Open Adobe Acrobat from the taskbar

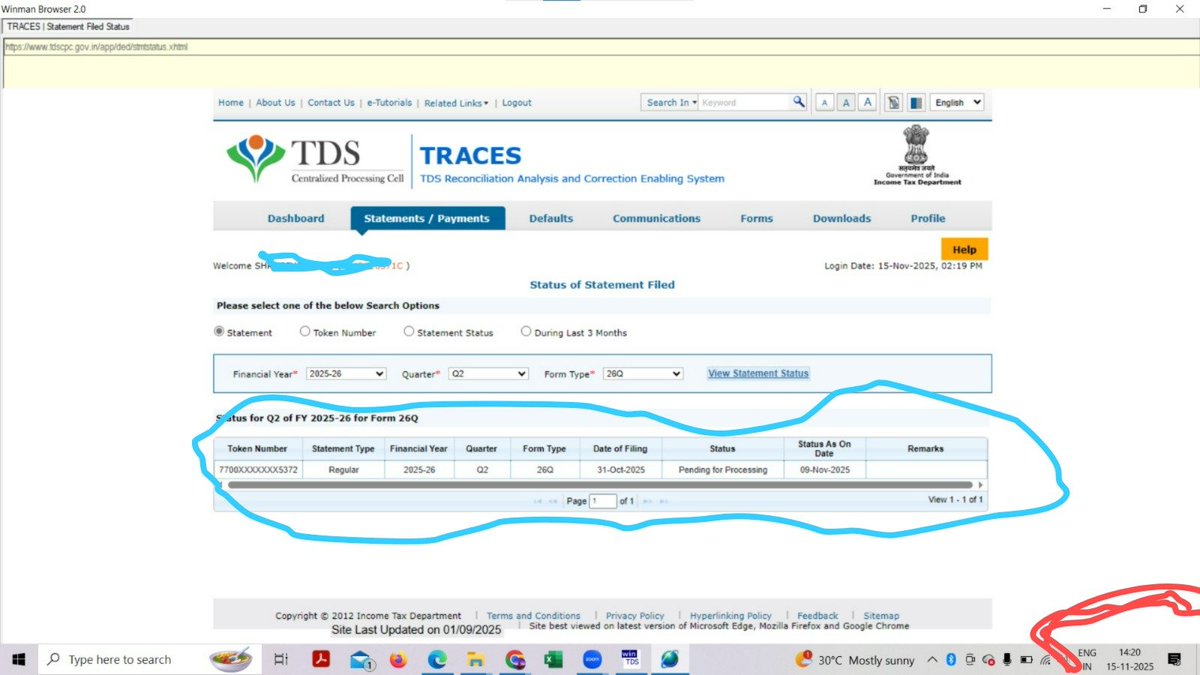[x=323, y=659]
